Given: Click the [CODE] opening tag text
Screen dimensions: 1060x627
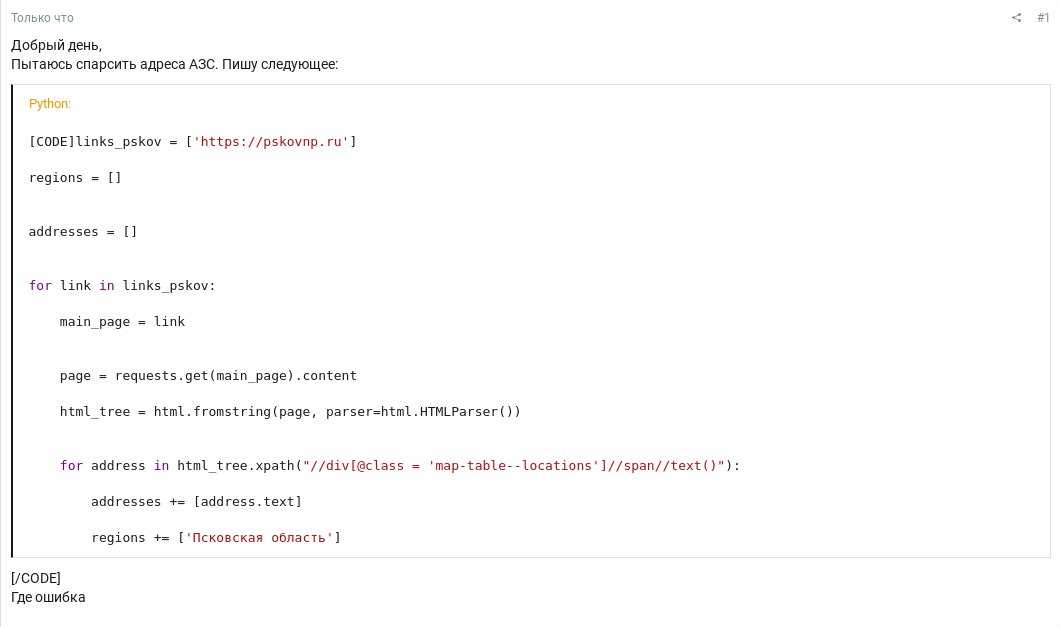Looking at the screenshot, I should point(52,141).
